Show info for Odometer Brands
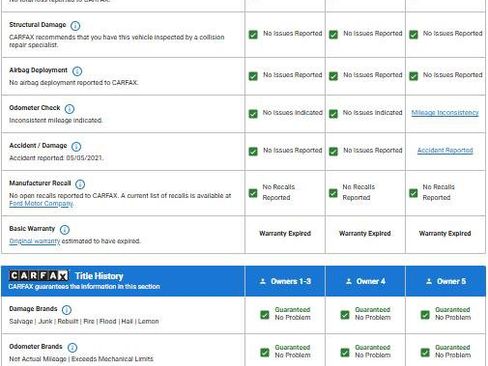 point(72,348)
